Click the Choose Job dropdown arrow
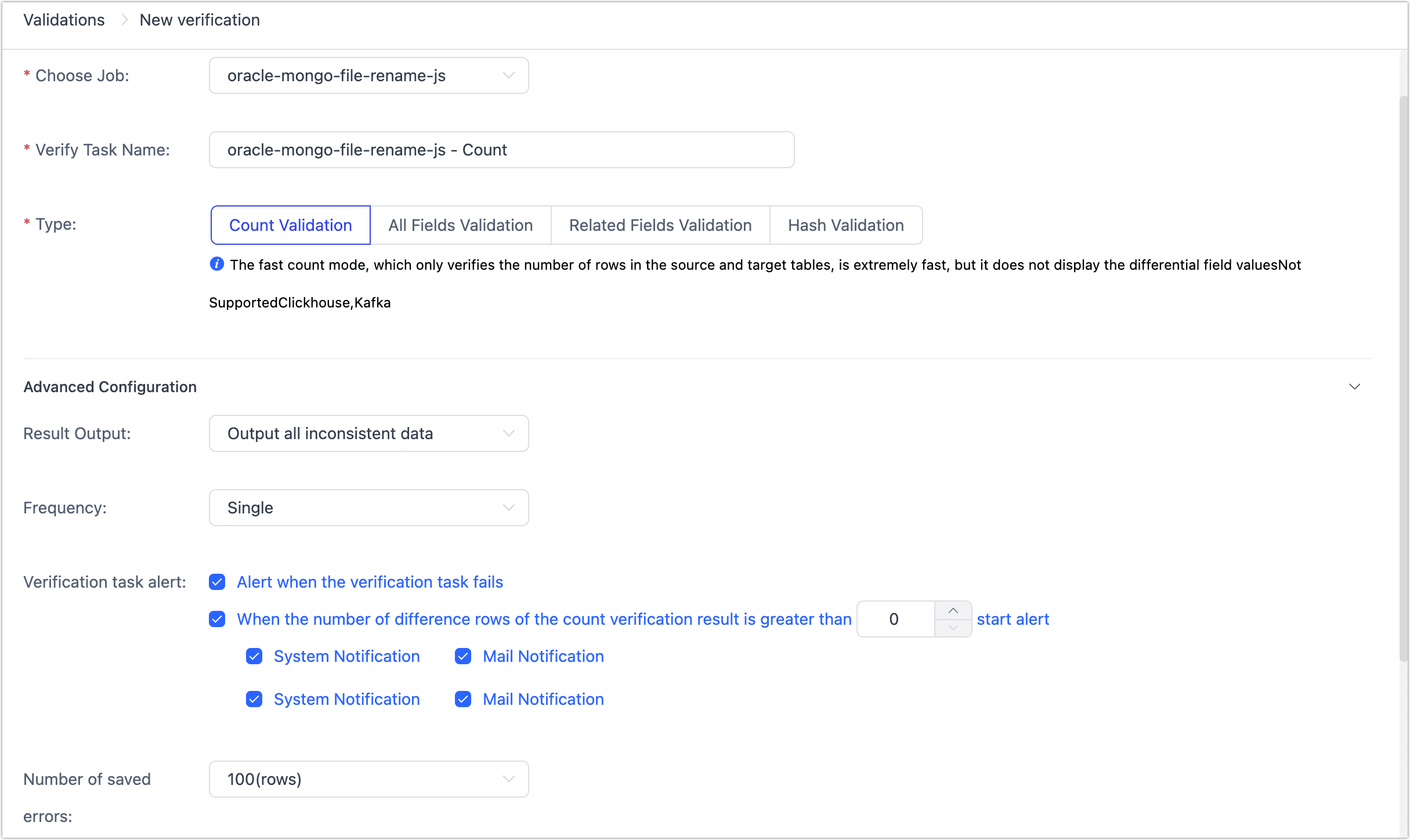Screen dimensions: 1410x840 [x=509, y=75]
